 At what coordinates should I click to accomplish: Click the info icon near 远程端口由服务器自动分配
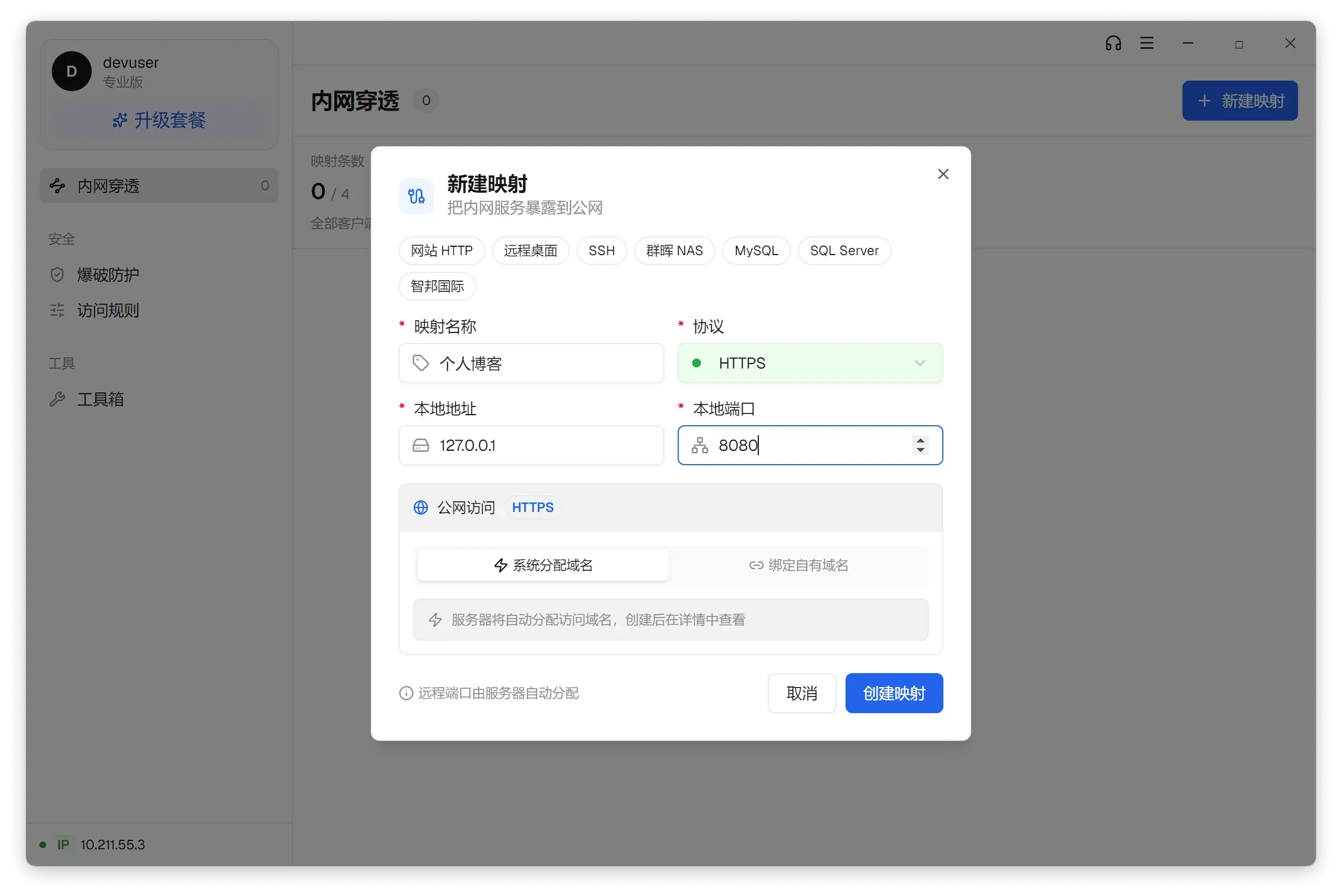tap(406, 693)
